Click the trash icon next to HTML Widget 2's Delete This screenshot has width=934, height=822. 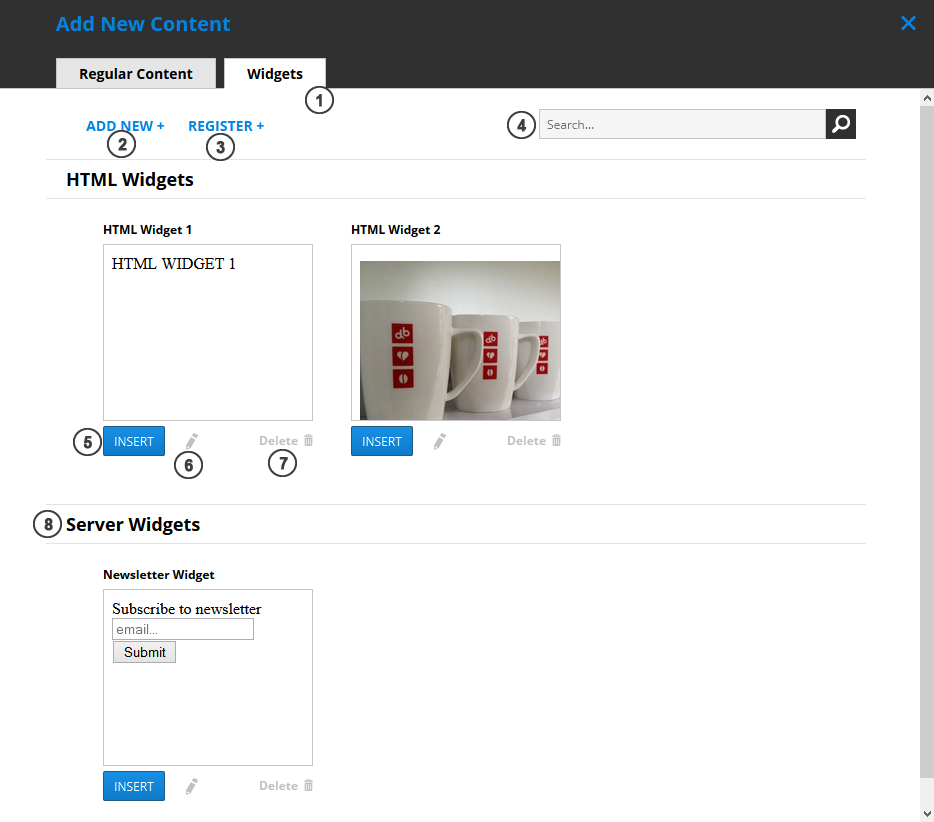555,440
